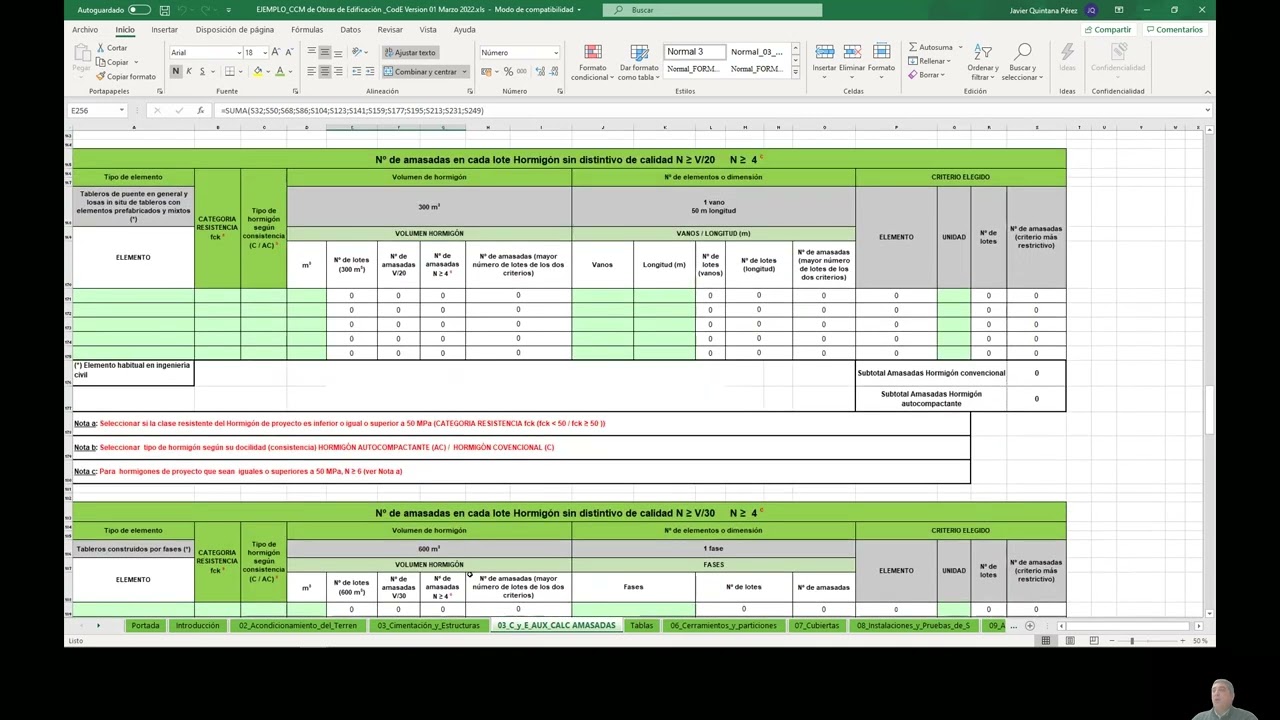Switch to the Fórmulas ribbon tab
1280x720 pixels.
pyautogui.click(x=307, y=29)
